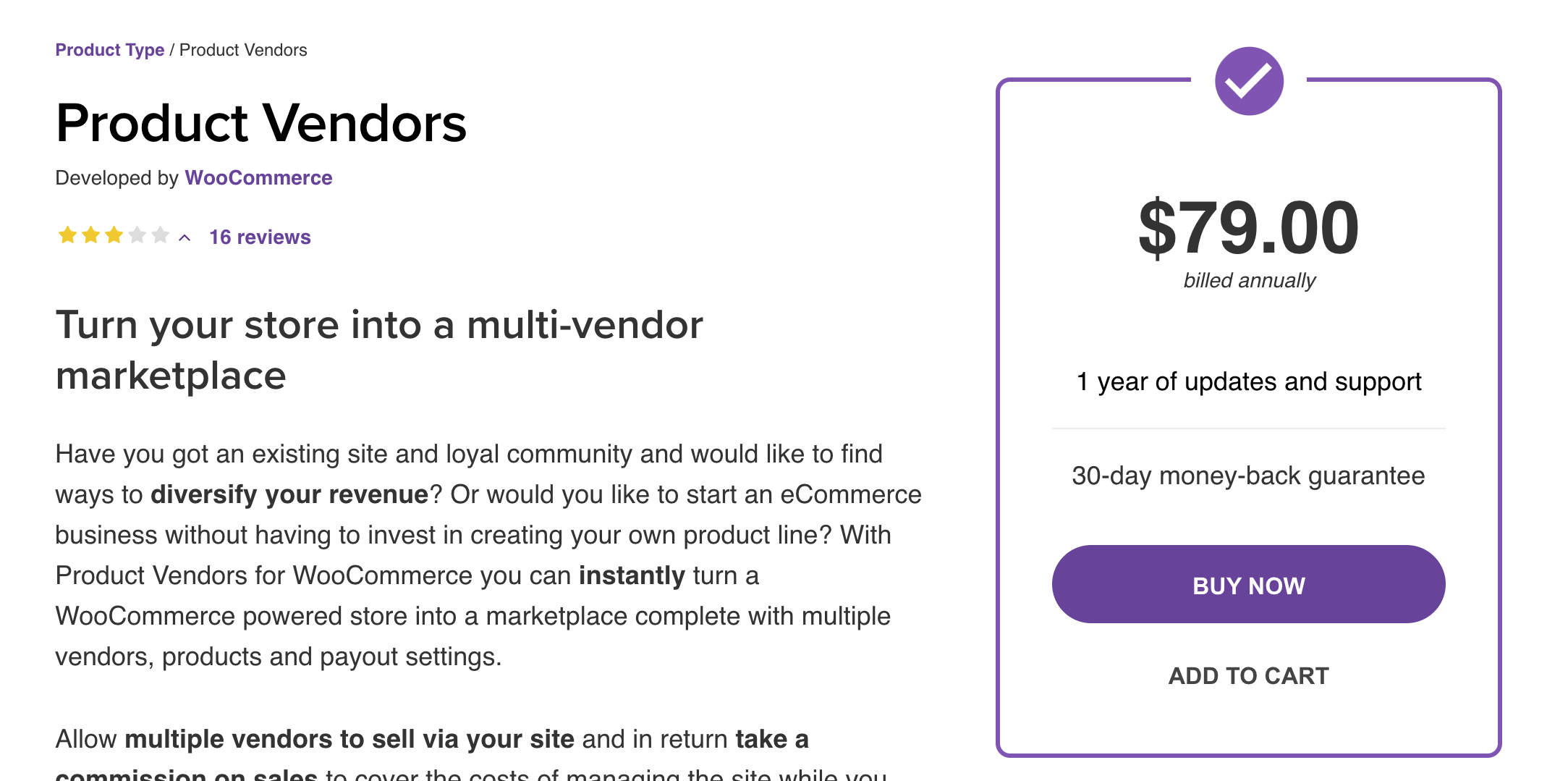1568x781 pixels.
Task: Click Add to Cart
Action: [1248, 675]
